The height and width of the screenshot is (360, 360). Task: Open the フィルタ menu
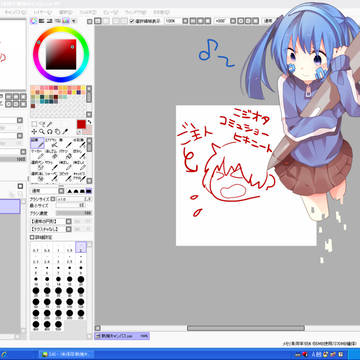tap(88, 12)
